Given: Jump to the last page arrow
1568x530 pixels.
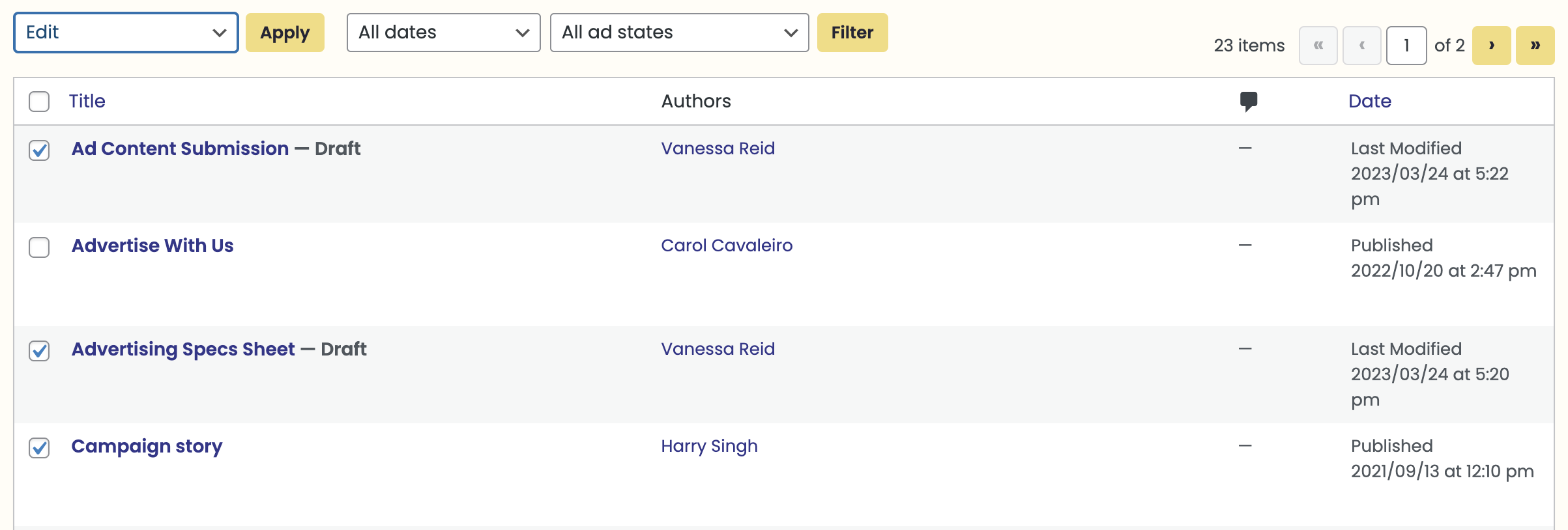Looking at the screenshot, I should pyautogui.click(x=1535, y=46).
